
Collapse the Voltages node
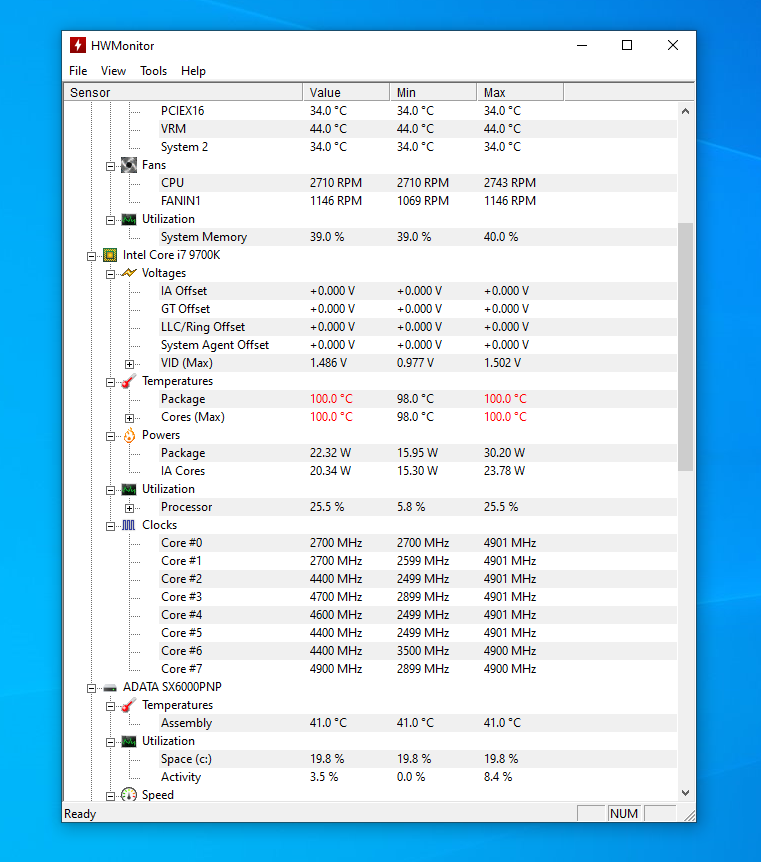(111, 274)
